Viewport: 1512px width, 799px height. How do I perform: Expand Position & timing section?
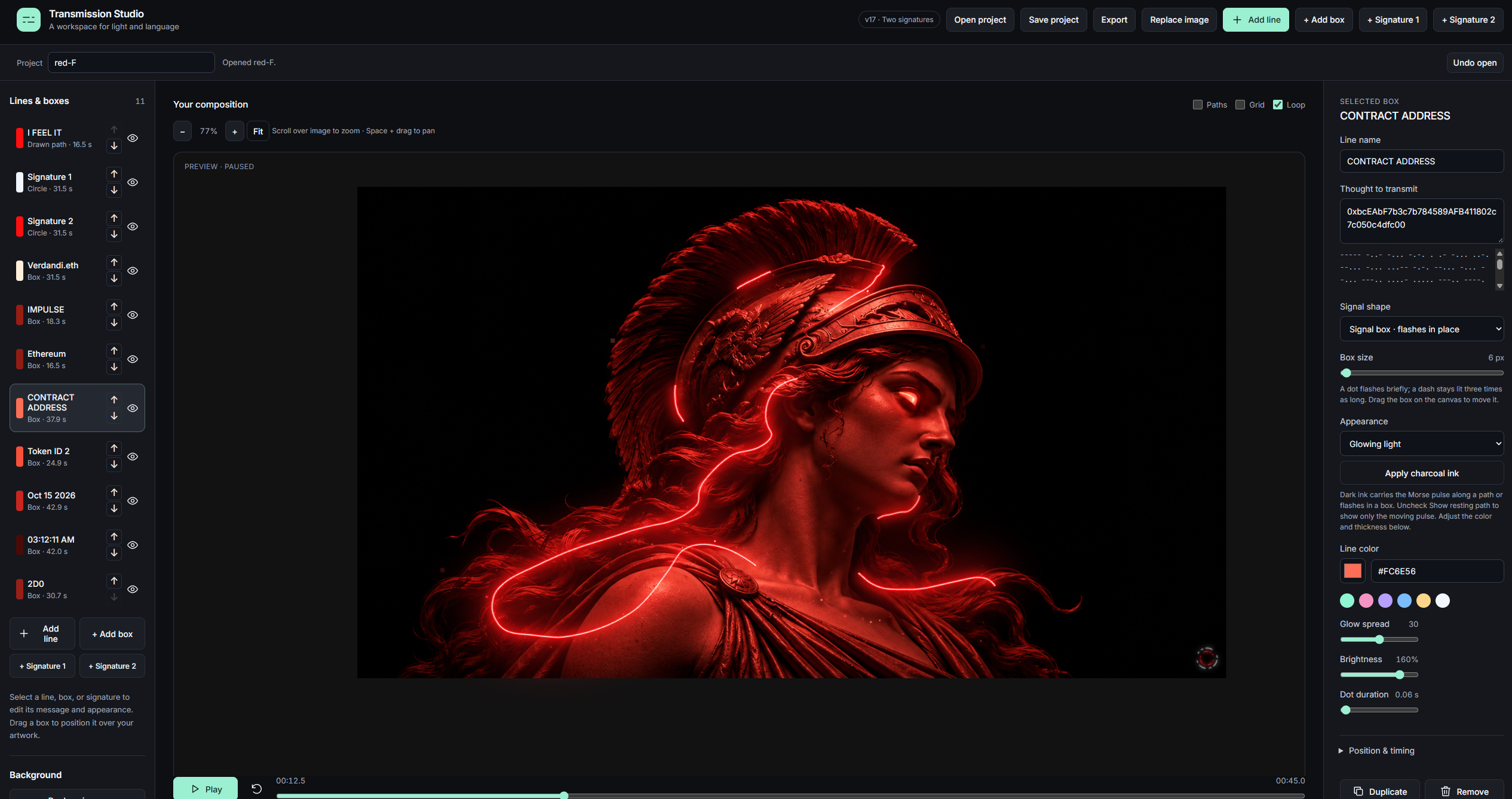tap(1381, 751)
